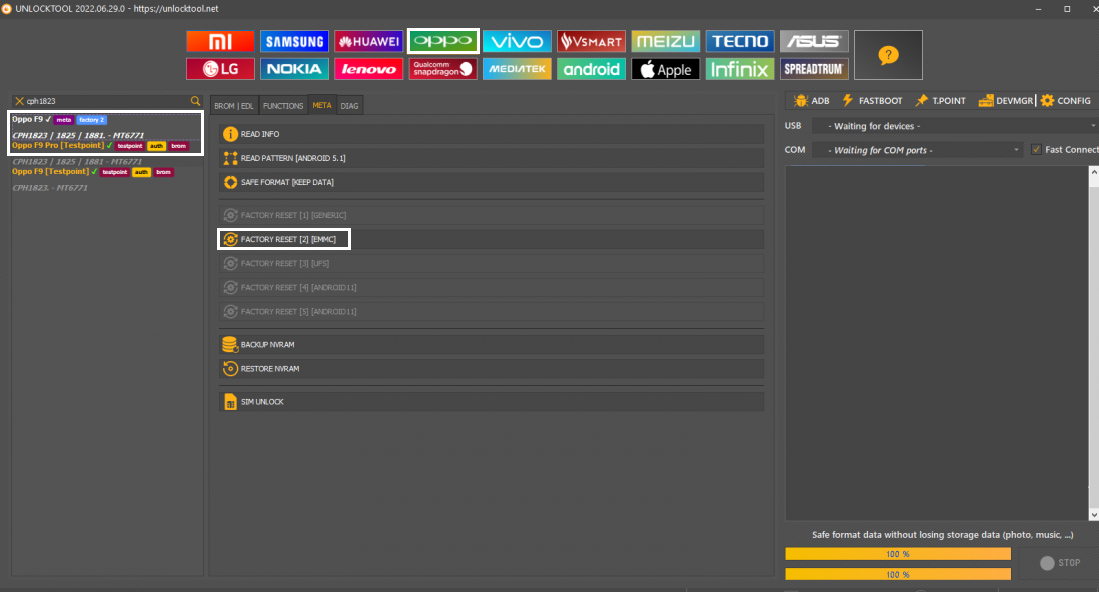Click the upper 100 % progress bar

(898, 554)
